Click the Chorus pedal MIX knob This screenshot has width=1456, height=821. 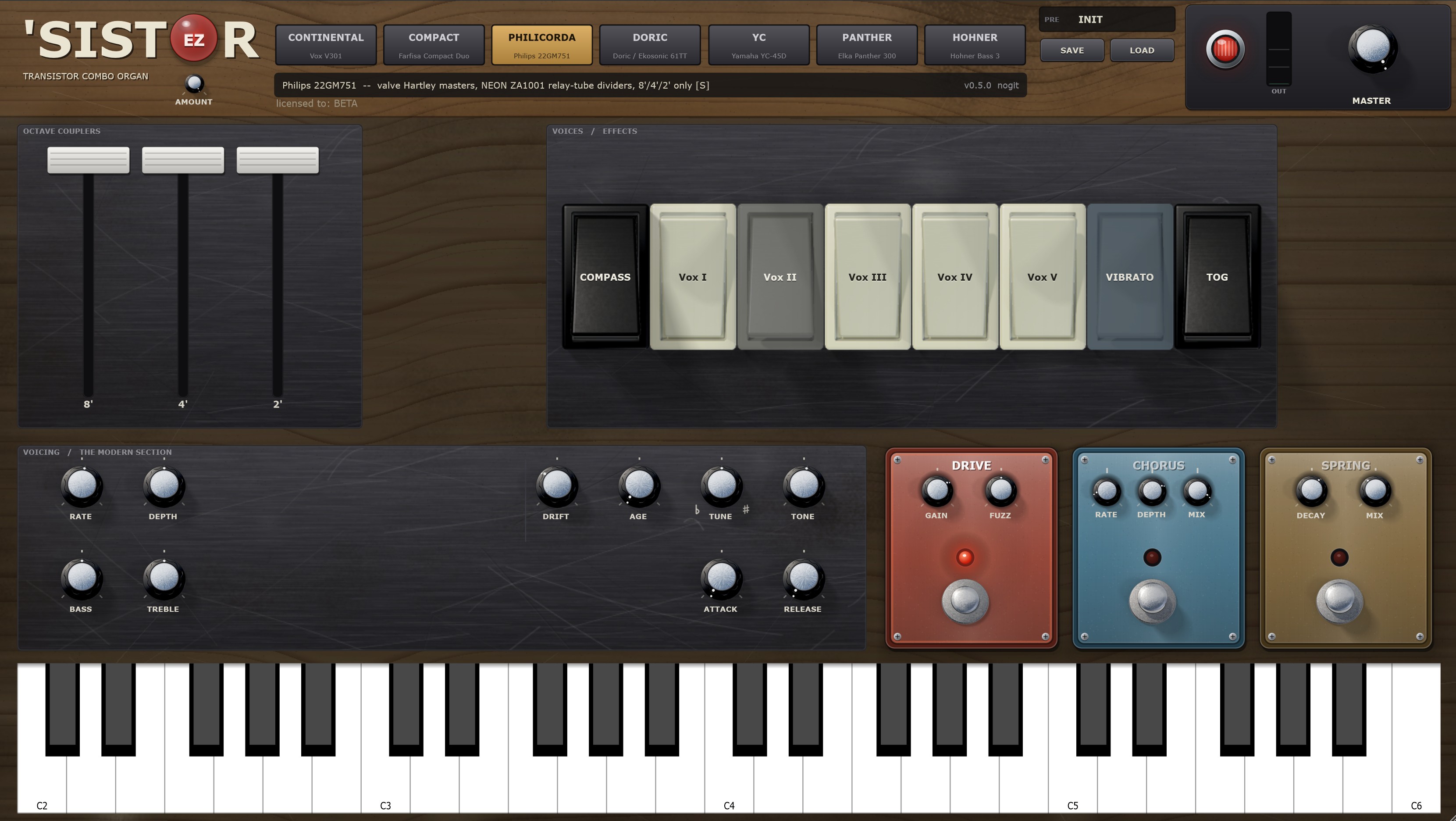click(1196, 491)
